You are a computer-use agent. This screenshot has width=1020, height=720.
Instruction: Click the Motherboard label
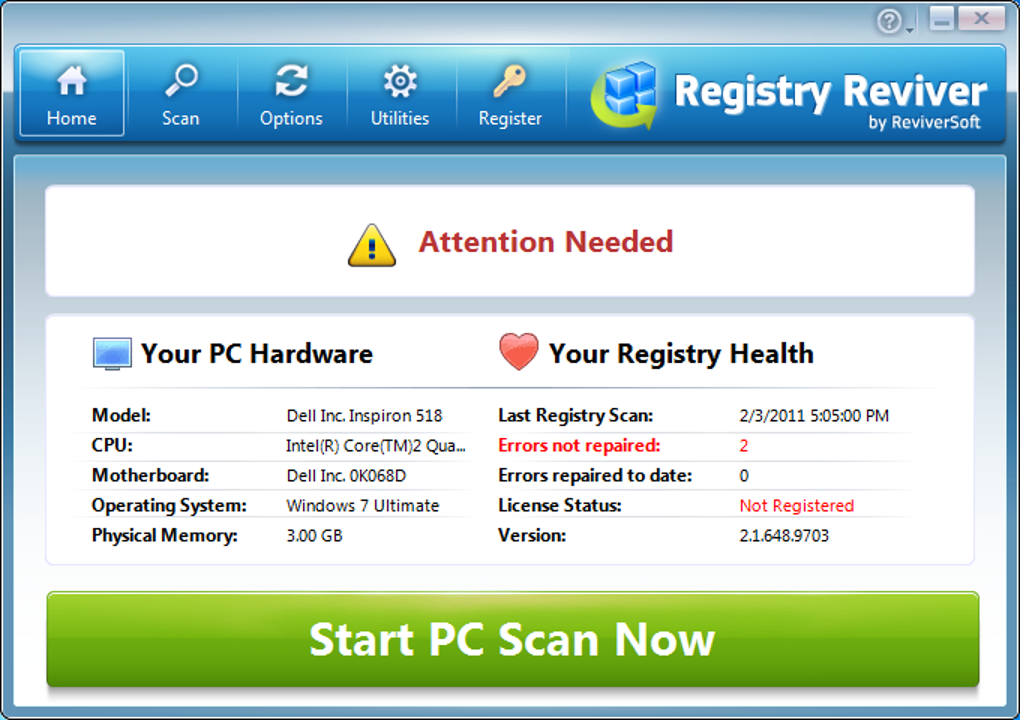150,475
